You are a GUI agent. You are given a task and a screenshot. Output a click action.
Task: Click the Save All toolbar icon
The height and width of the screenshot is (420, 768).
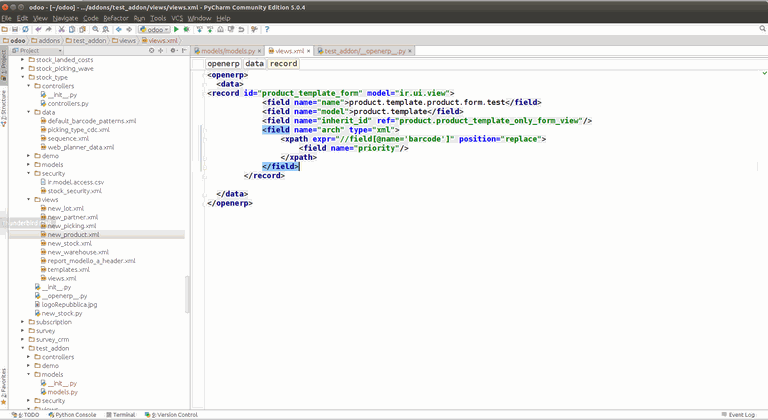[x=15, y=29]
